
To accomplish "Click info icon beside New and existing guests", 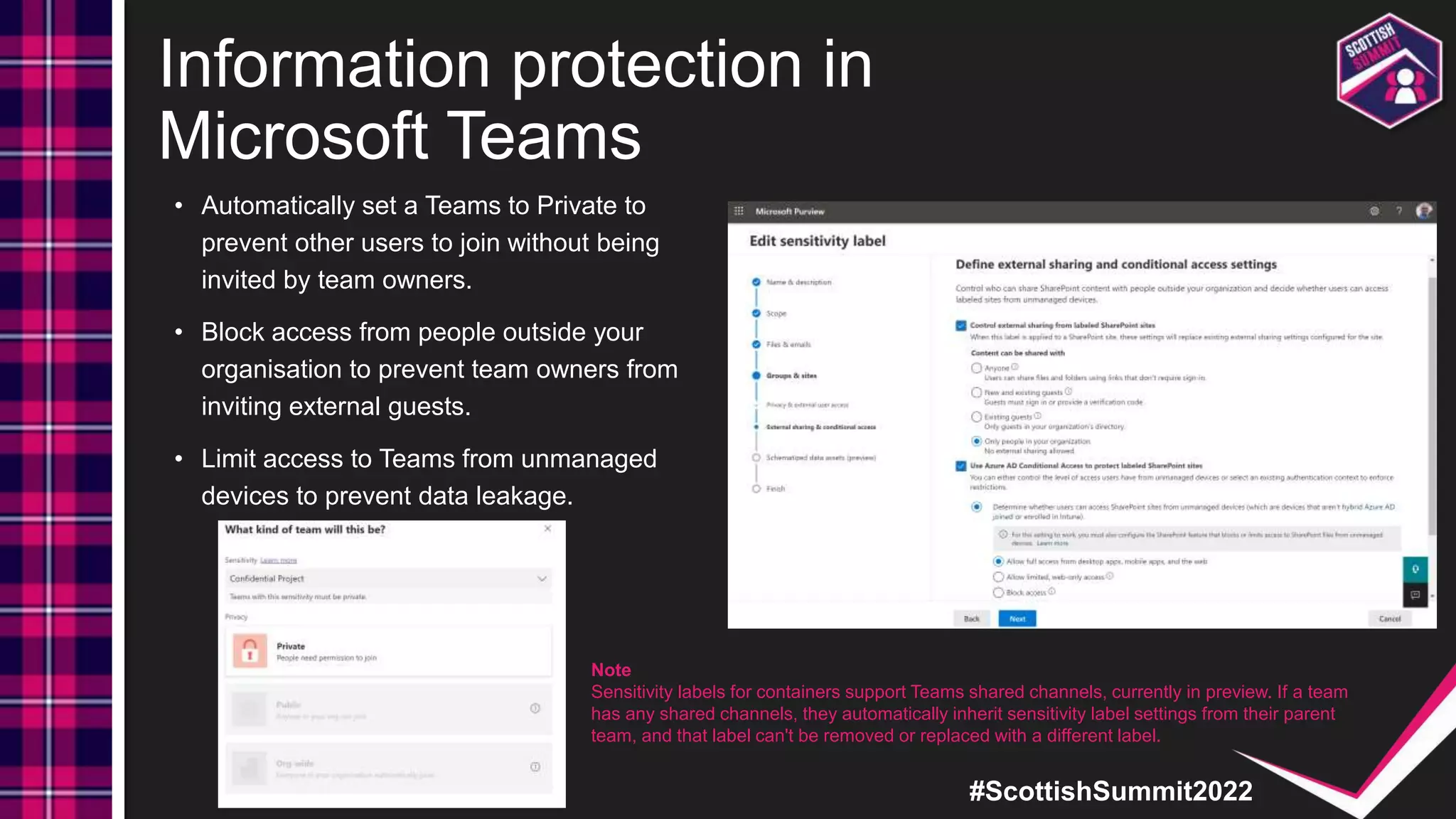I will tap(1068, 391).
